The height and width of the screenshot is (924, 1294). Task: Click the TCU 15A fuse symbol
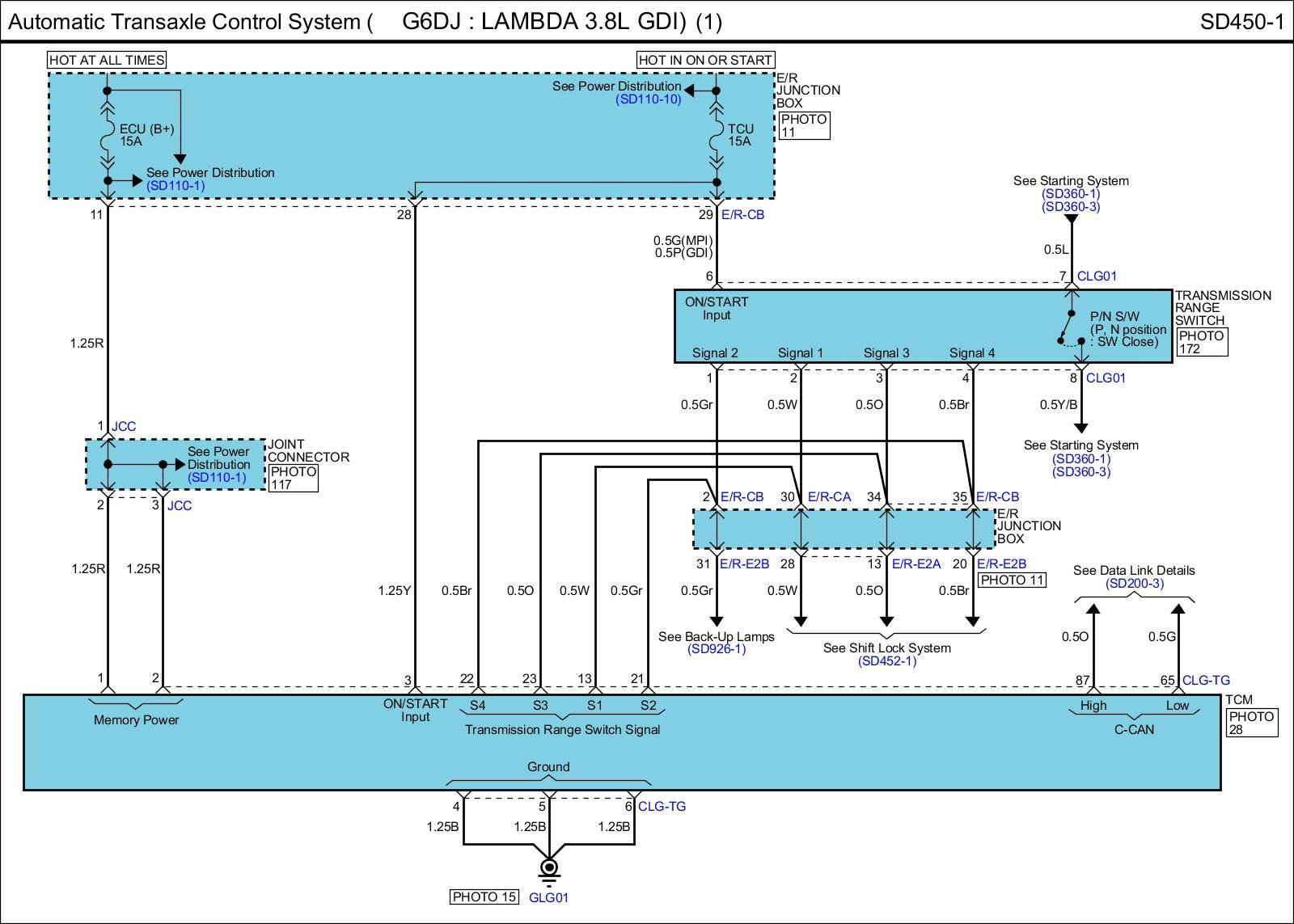click(716, 135)
